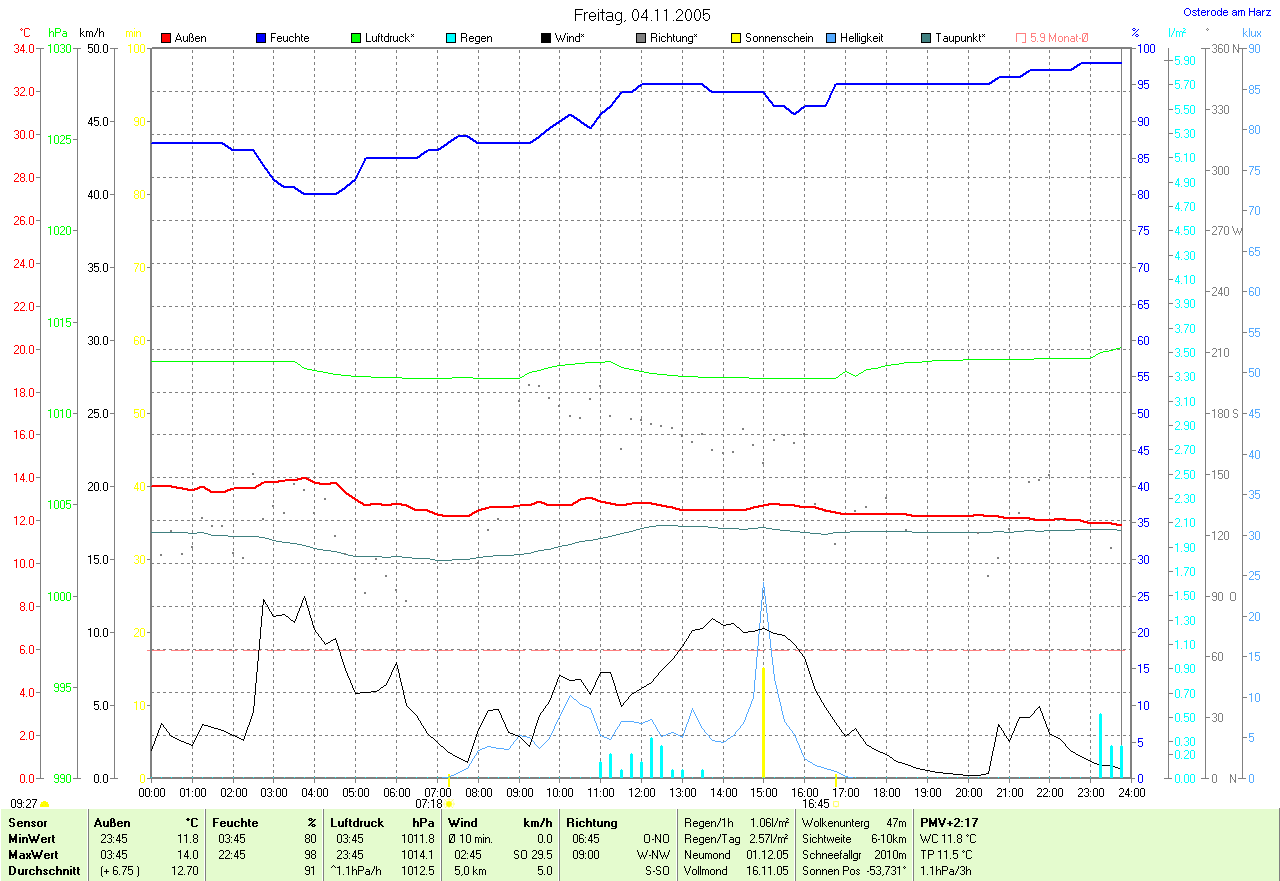The image size is (1280, 881).
Task: Click the blue Feuchte legend square
Action: coord(261,38)
